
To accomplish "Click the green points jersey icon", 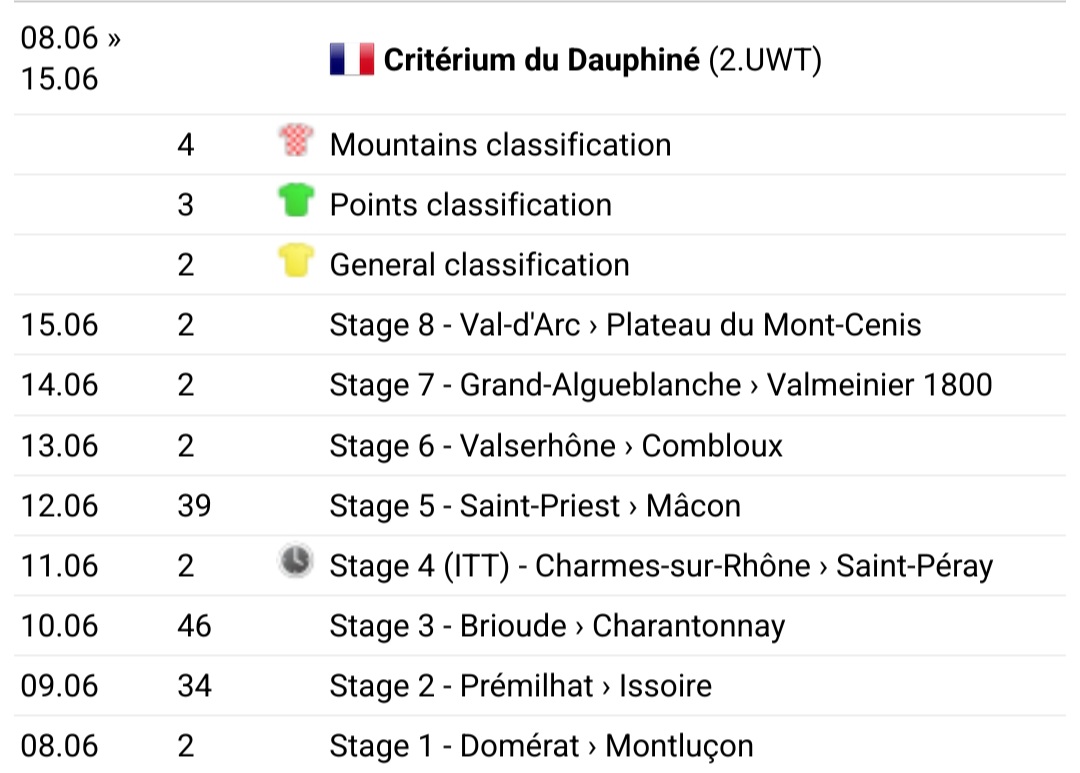I will click(296, 200).
